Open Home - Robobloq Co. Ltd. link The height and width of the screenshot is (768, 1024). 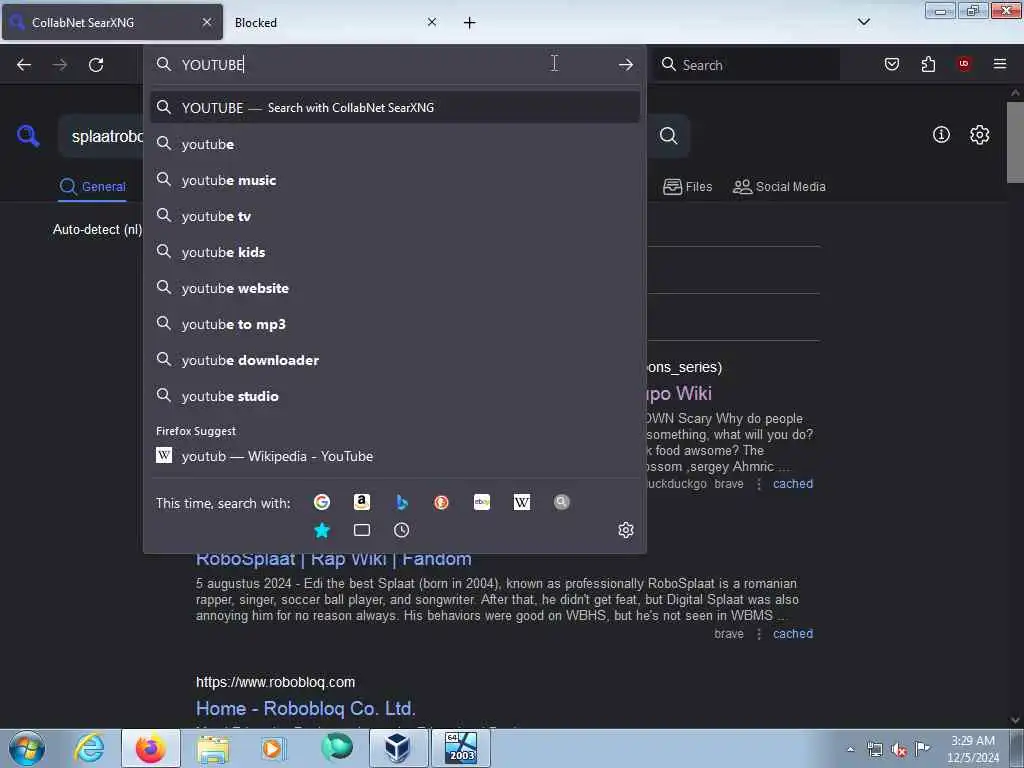(x=306, y=709)
